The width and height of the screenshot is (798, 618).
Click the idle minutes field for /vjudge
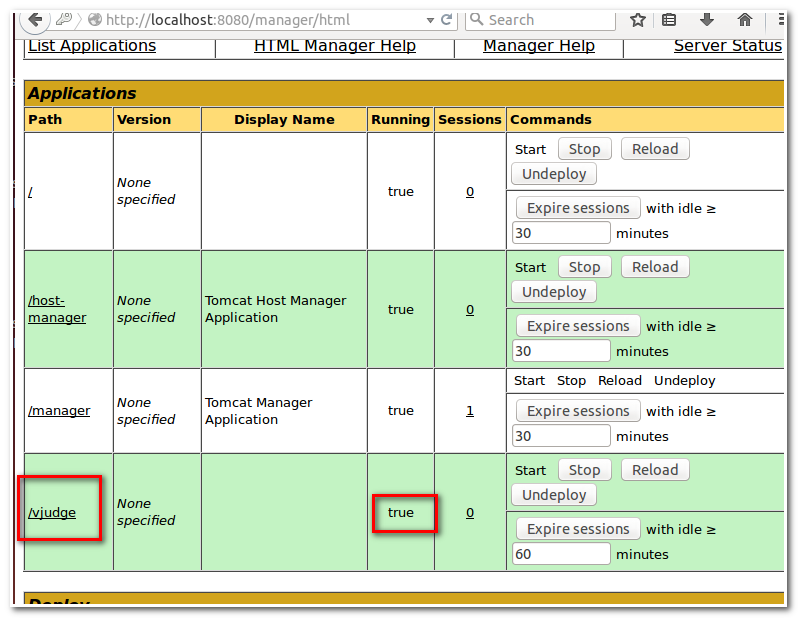pos(560,554)
